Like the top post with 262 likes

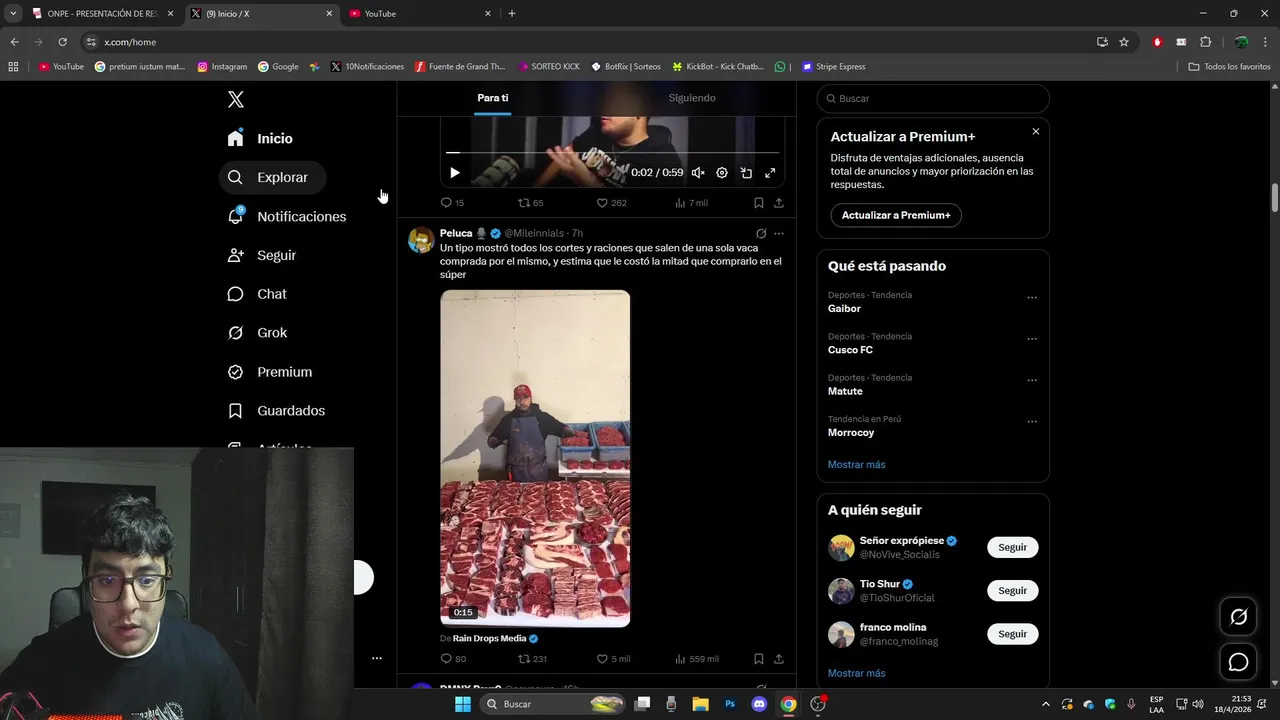coord(611,203)
